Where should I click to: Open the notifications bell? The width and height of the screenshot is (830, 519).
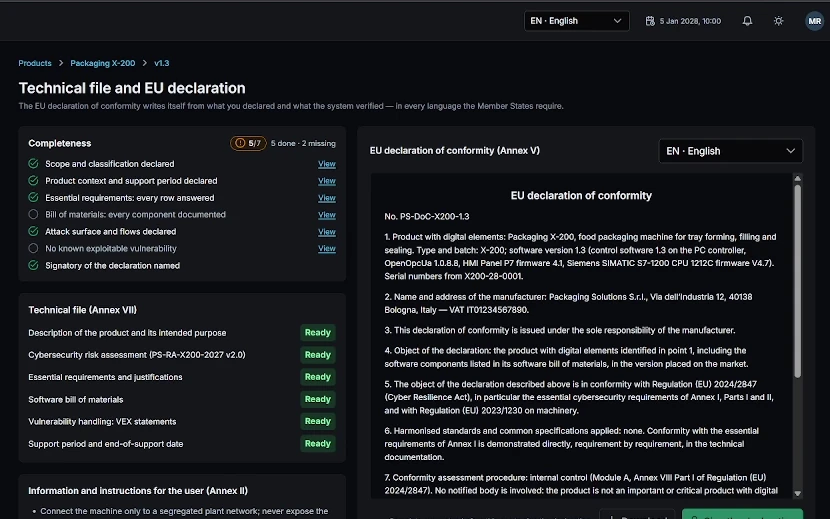click(x=747, y=21)
